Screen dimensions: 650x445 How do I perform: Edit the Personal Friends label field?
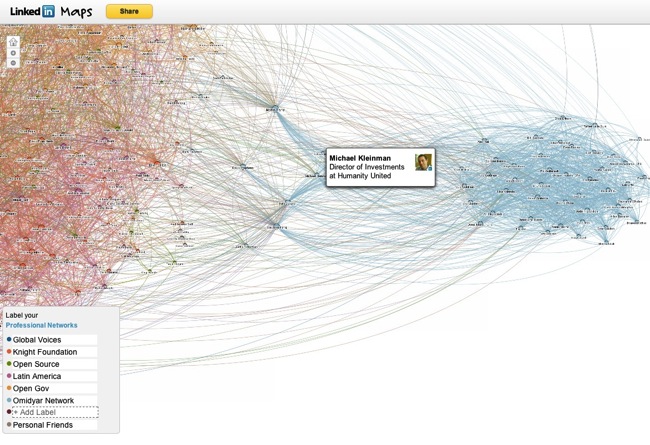tap(54, 425)
